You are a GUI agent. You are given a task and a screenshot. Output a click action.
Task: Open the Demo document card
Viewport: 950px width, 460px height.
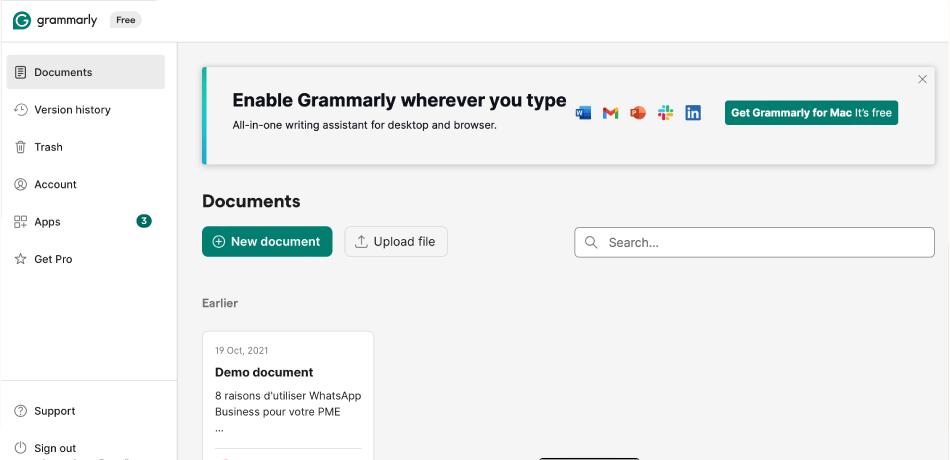[x=288, y=395]
